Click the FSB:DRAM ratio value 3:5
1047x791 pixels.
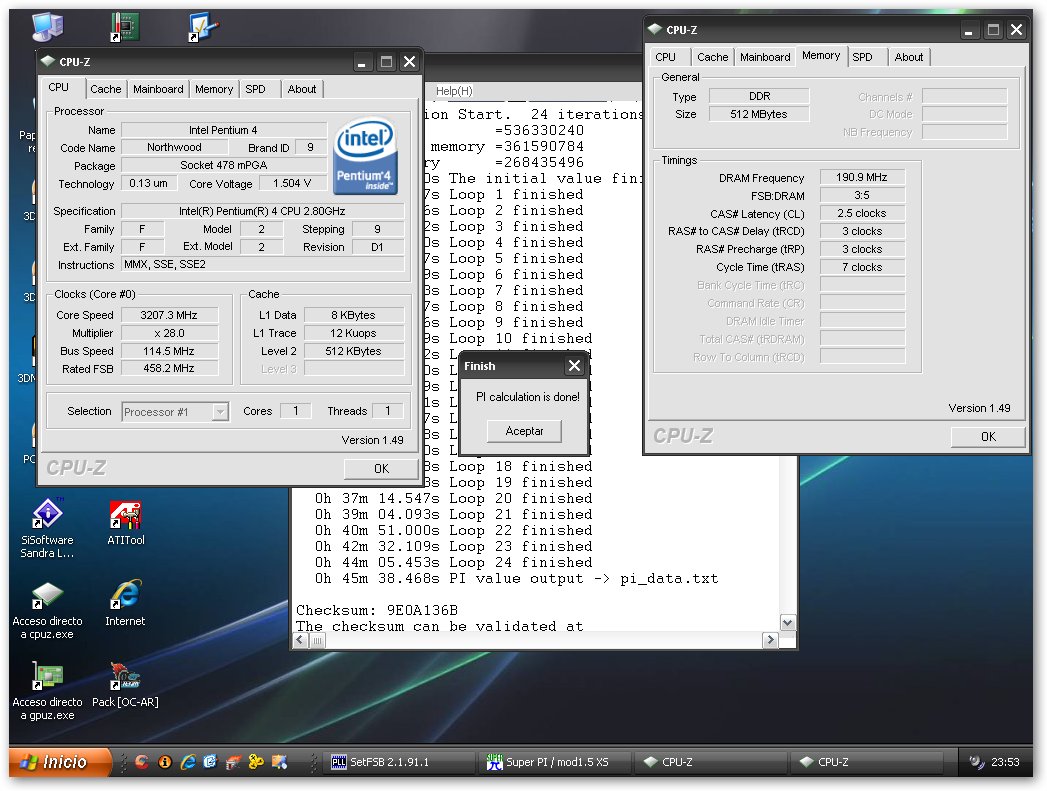862,195
